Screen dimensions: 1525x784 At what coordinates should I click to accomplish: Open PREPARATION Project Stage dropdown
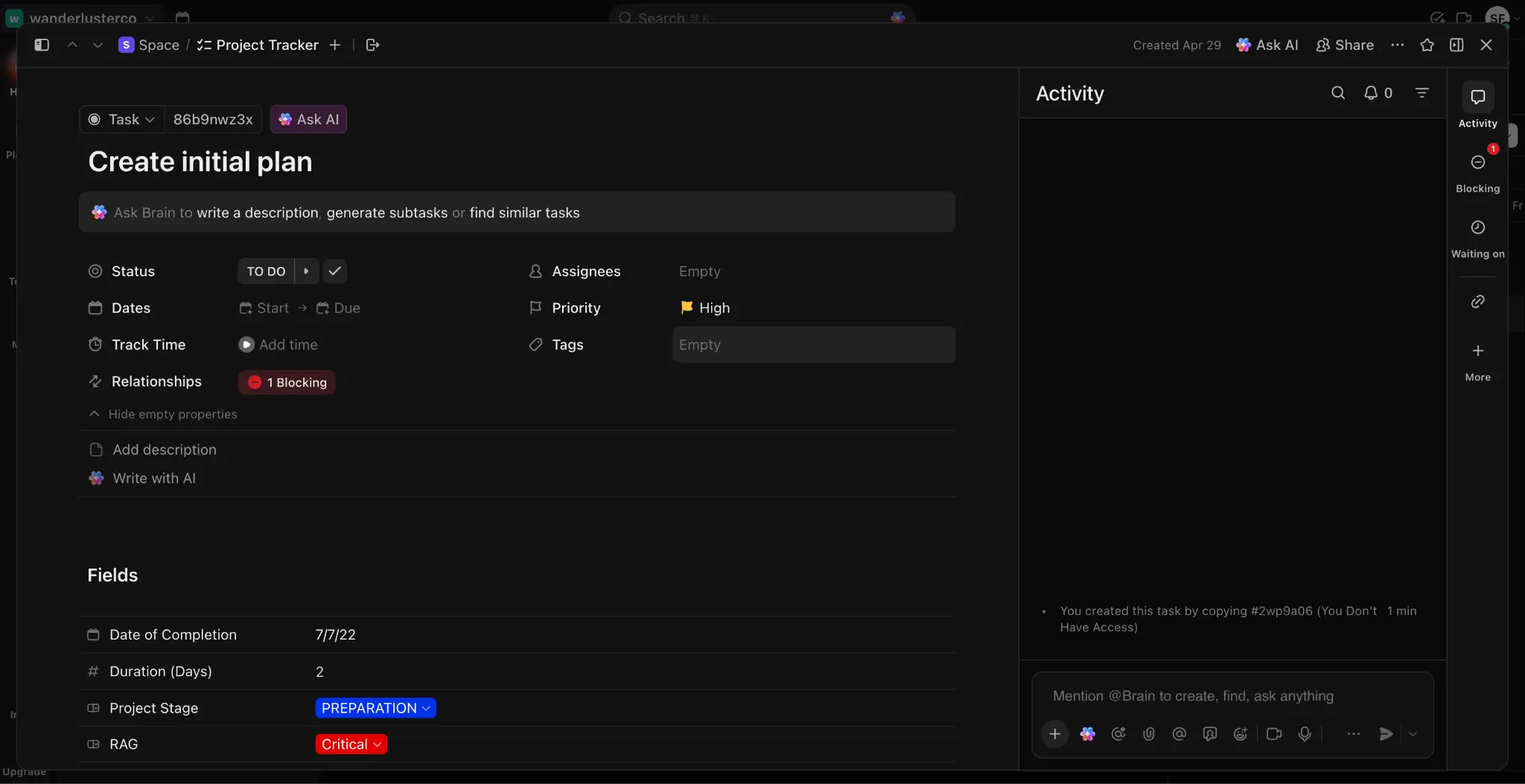(x=375, y=707)
